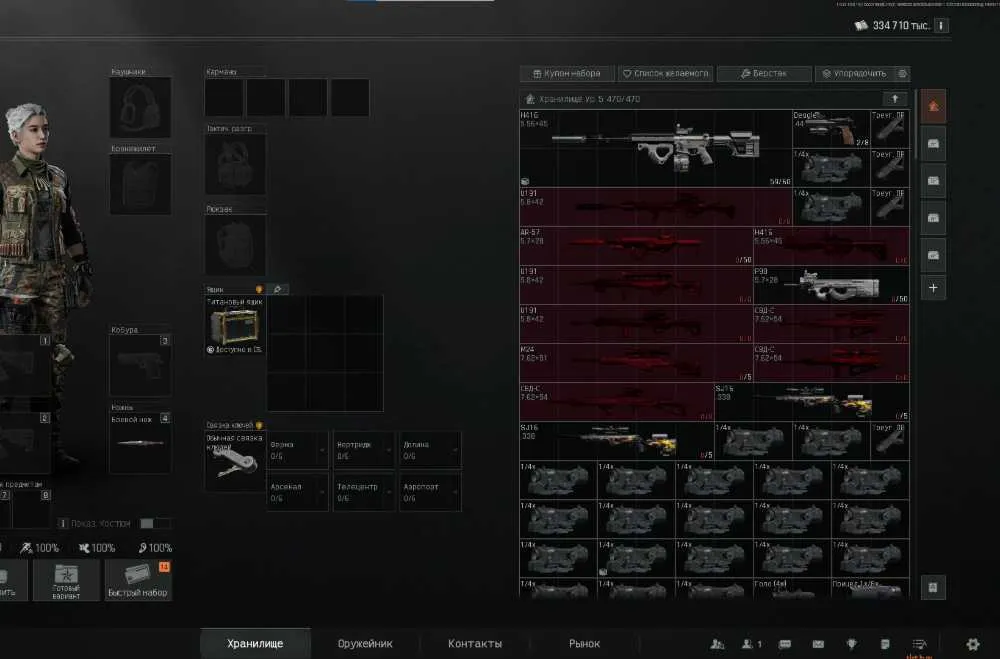The width and height of the screenshot is (1000, 659).
Task: Open the Контакты tab
Action: click(x=475, y=644)
